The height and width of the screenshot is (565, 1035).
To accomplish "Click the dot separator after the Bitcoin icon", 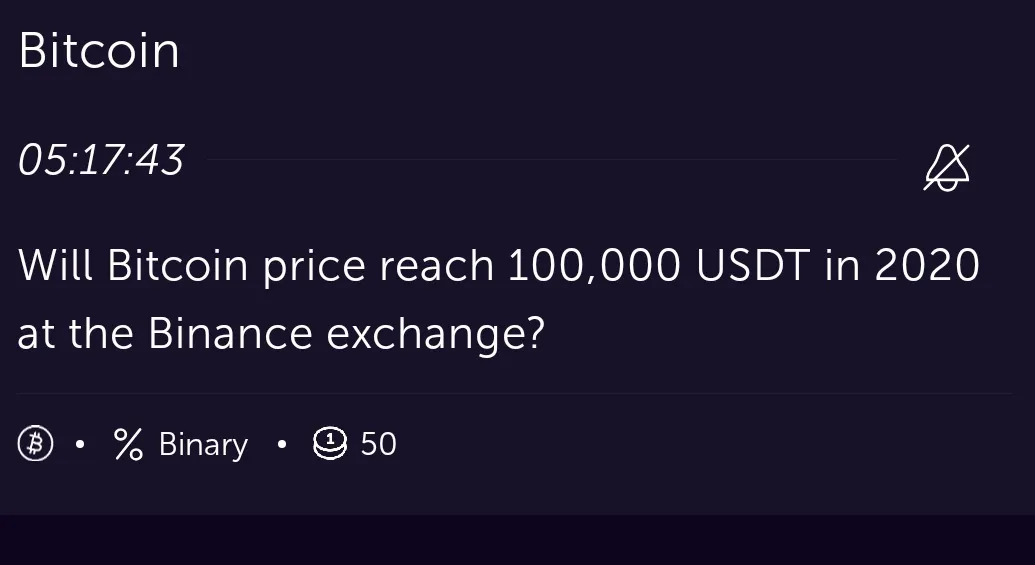I will (x=81, y=444).
